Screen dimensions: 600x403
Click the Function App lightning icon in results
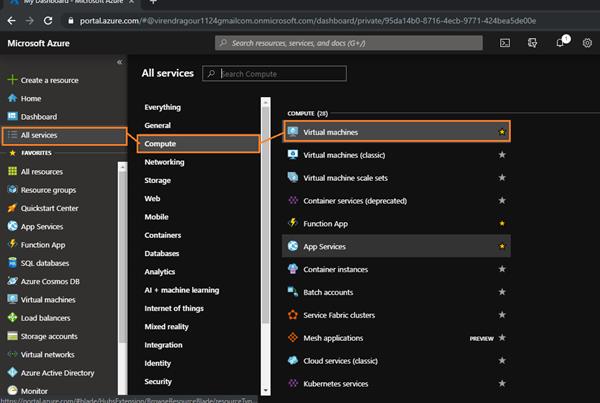coord(294,223)
